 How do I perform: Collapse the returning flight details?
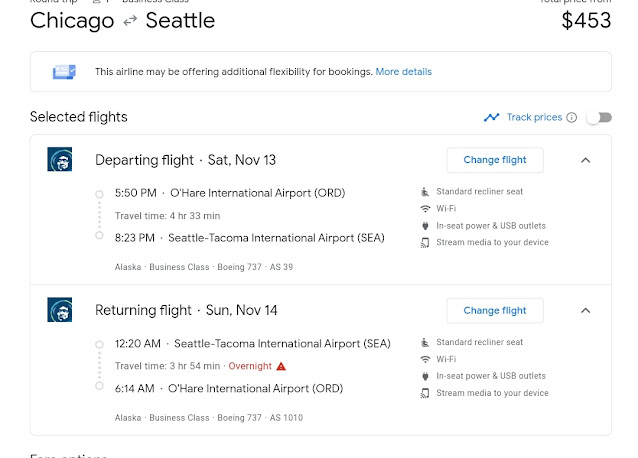click(x=586, y=310)
